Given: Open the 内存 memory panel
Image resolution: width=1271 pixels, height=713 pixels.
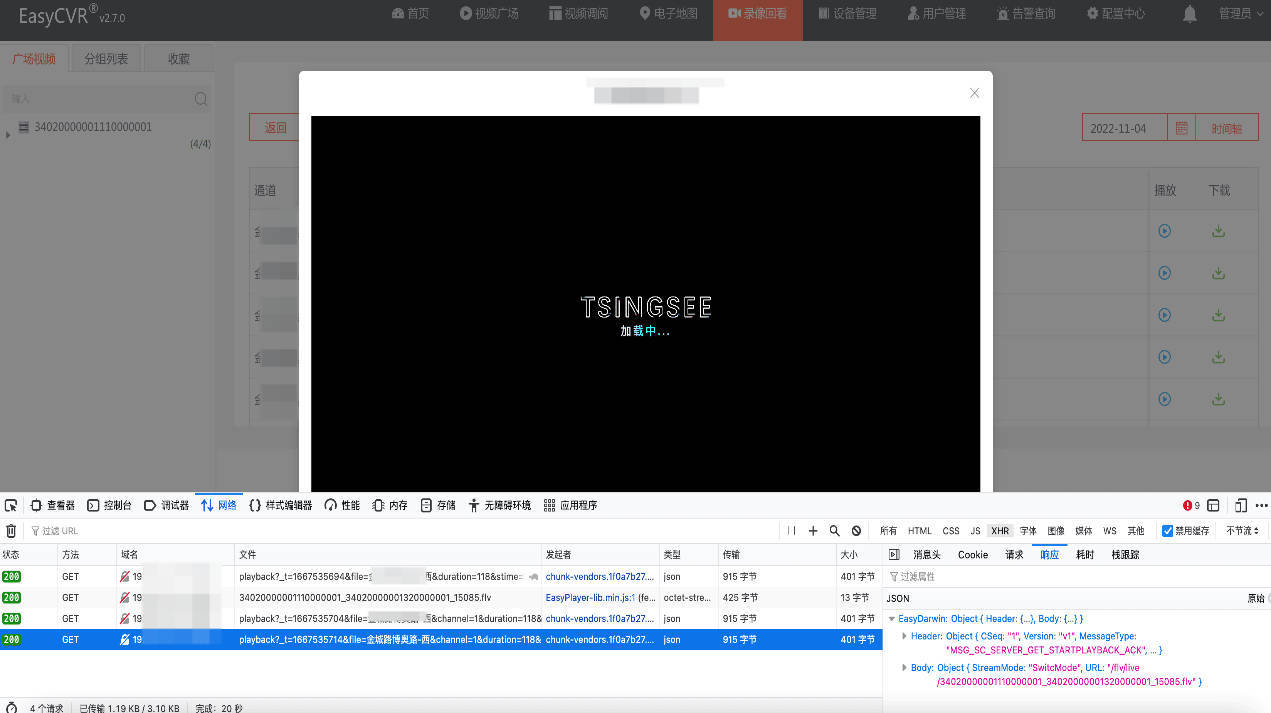Looking at the screenshot, I should 390,505.
